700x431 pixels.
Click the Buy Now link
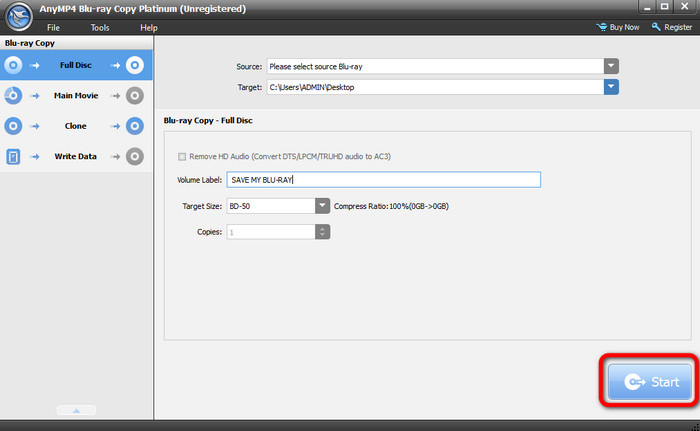(624, 27)
